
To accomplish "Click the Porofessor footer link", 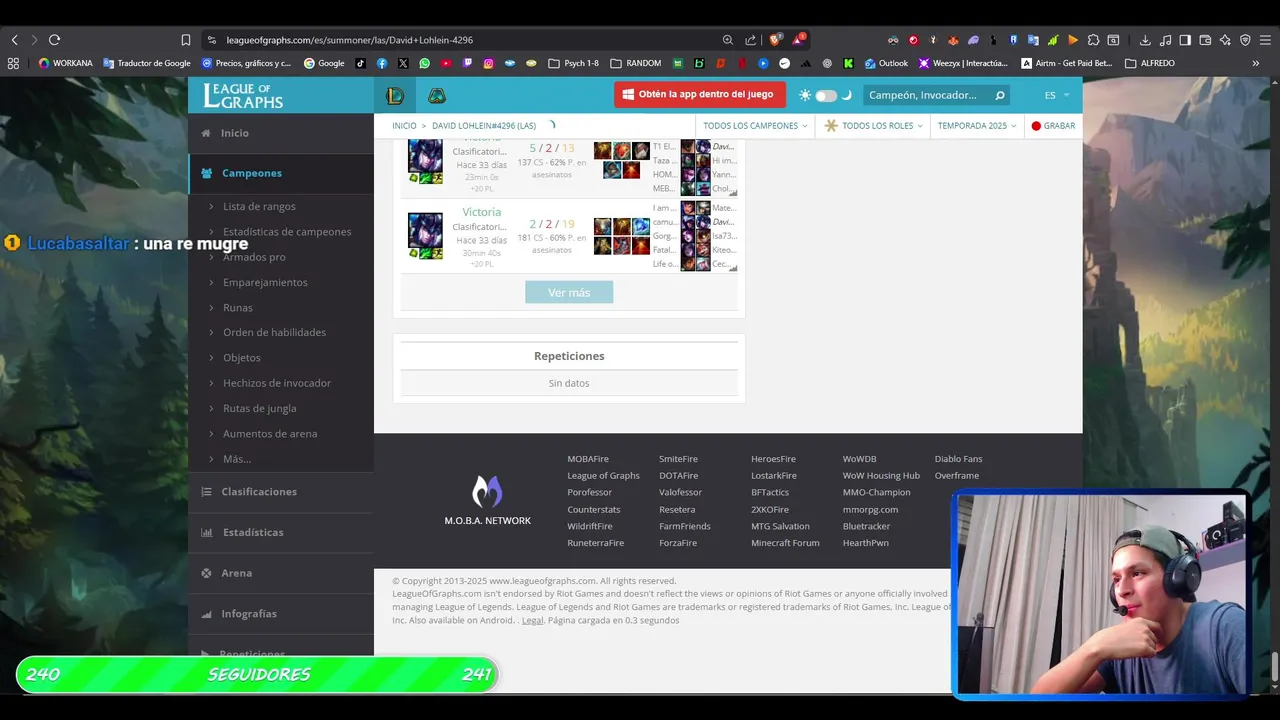I will [x=590, y=492].
